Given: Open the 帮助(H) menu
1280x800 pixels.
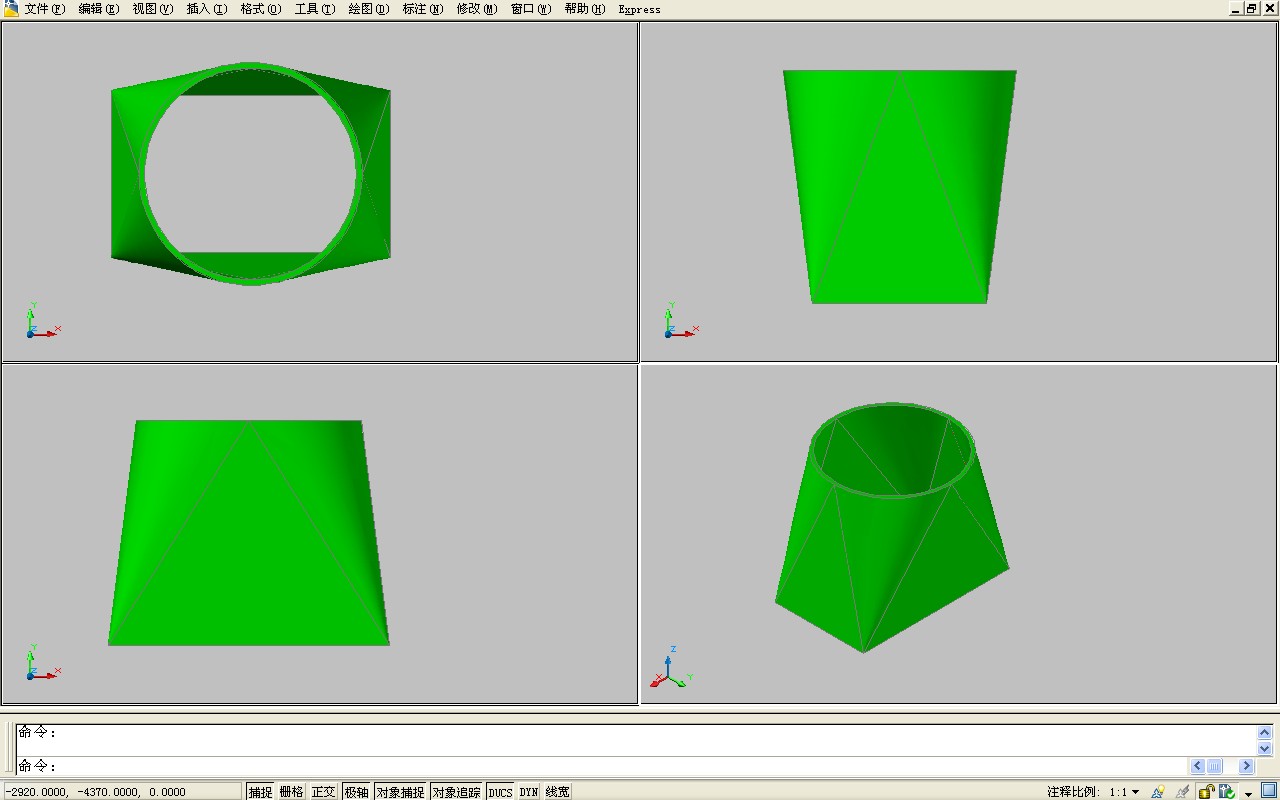Looking at the screenshot, I should pyautogui.click(x=584, y=9).
